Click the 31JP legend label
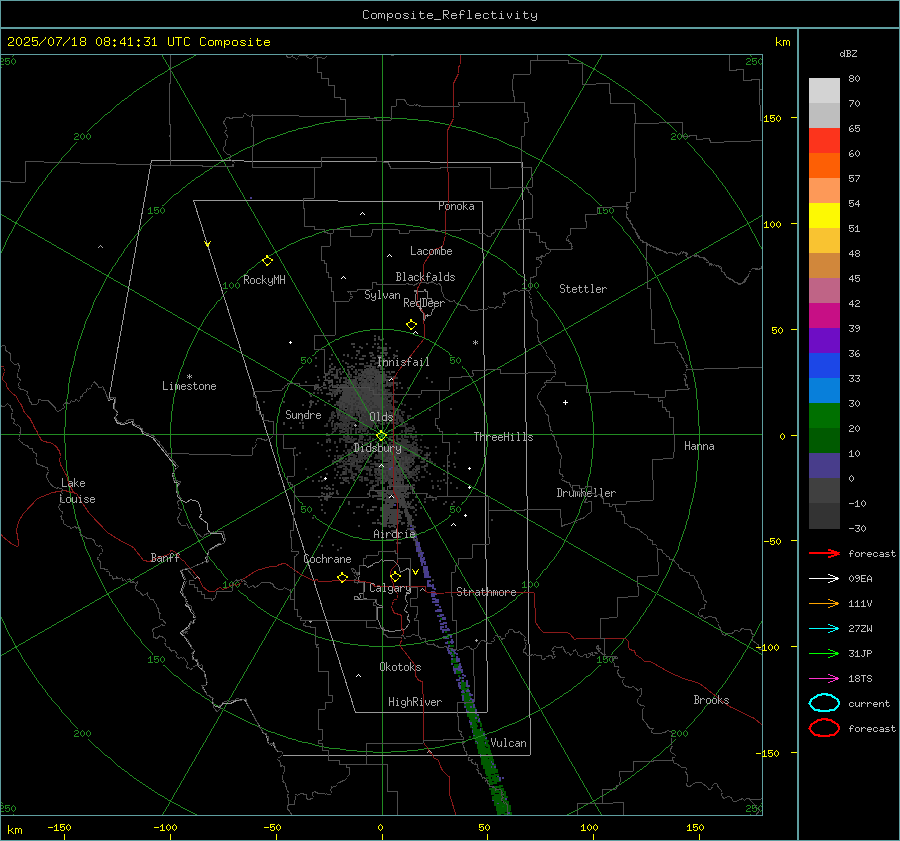This screenshot has height=841, width=900. 860,653
